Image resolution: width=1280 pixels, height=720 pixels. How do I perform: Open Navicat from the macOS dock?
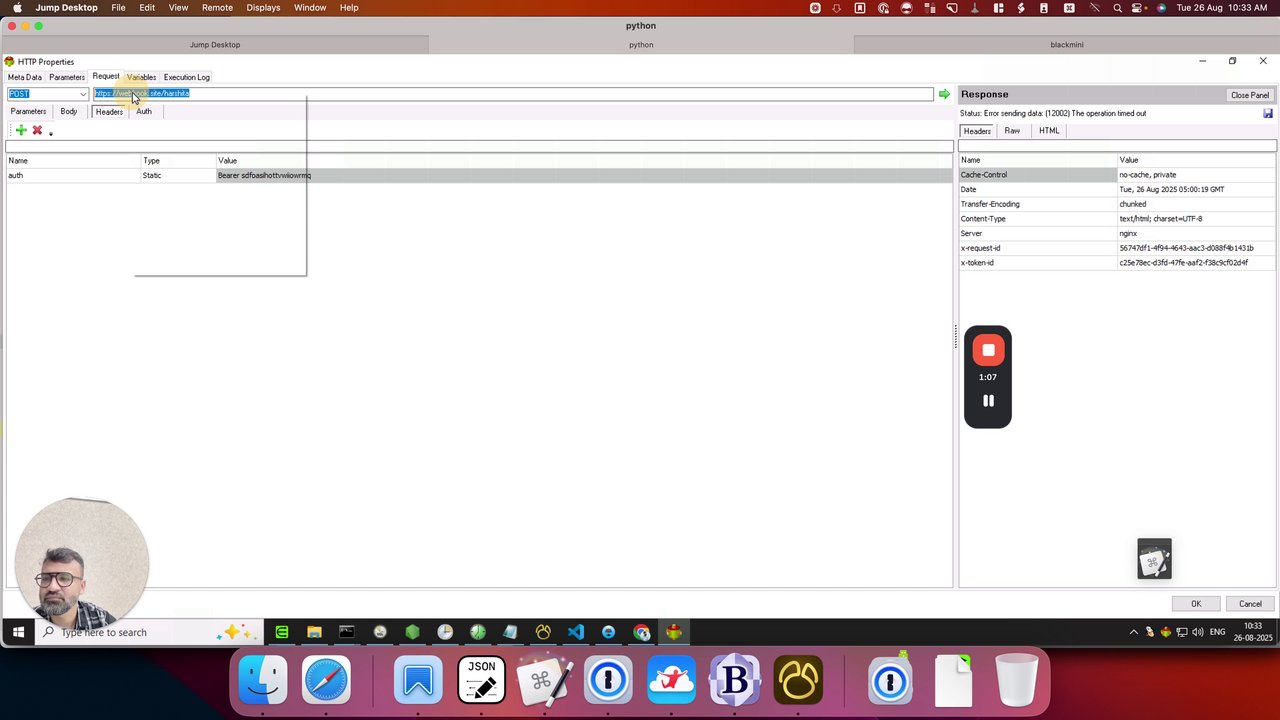pos(798,680)
